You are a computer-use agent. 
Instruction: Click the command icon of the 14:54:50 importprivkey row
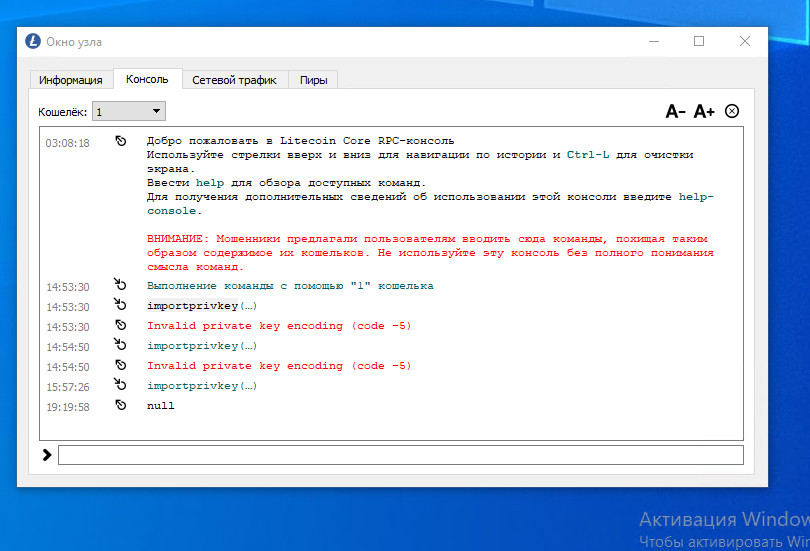point(120,344)
